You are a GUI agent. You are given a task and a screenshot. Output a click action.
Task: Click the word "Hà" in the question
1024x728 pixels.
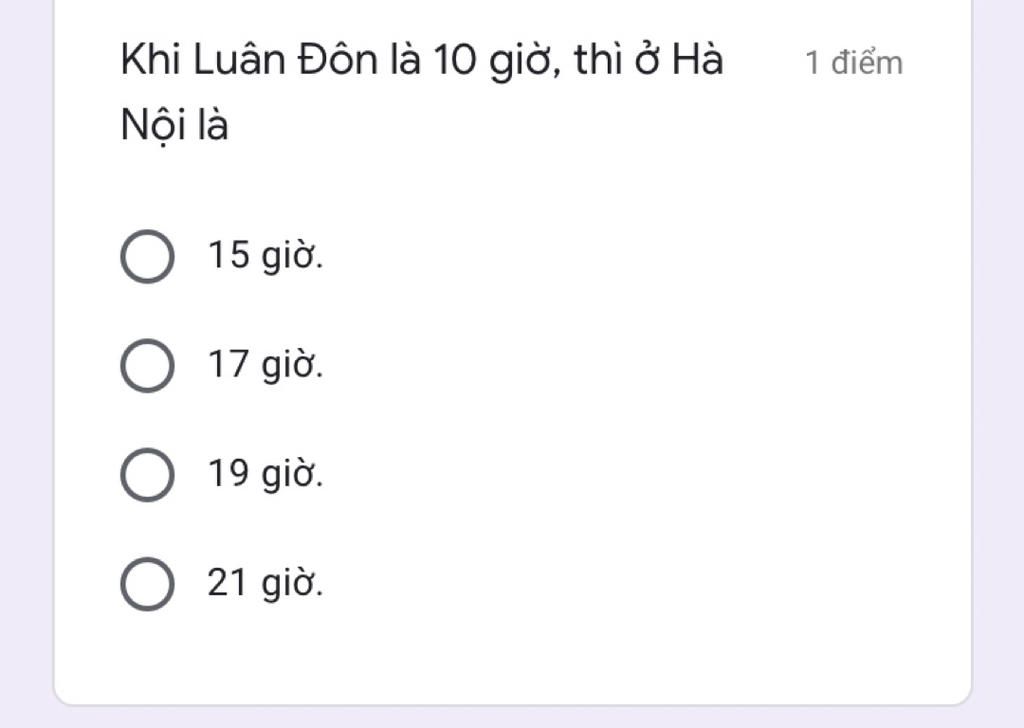point(696,61)
